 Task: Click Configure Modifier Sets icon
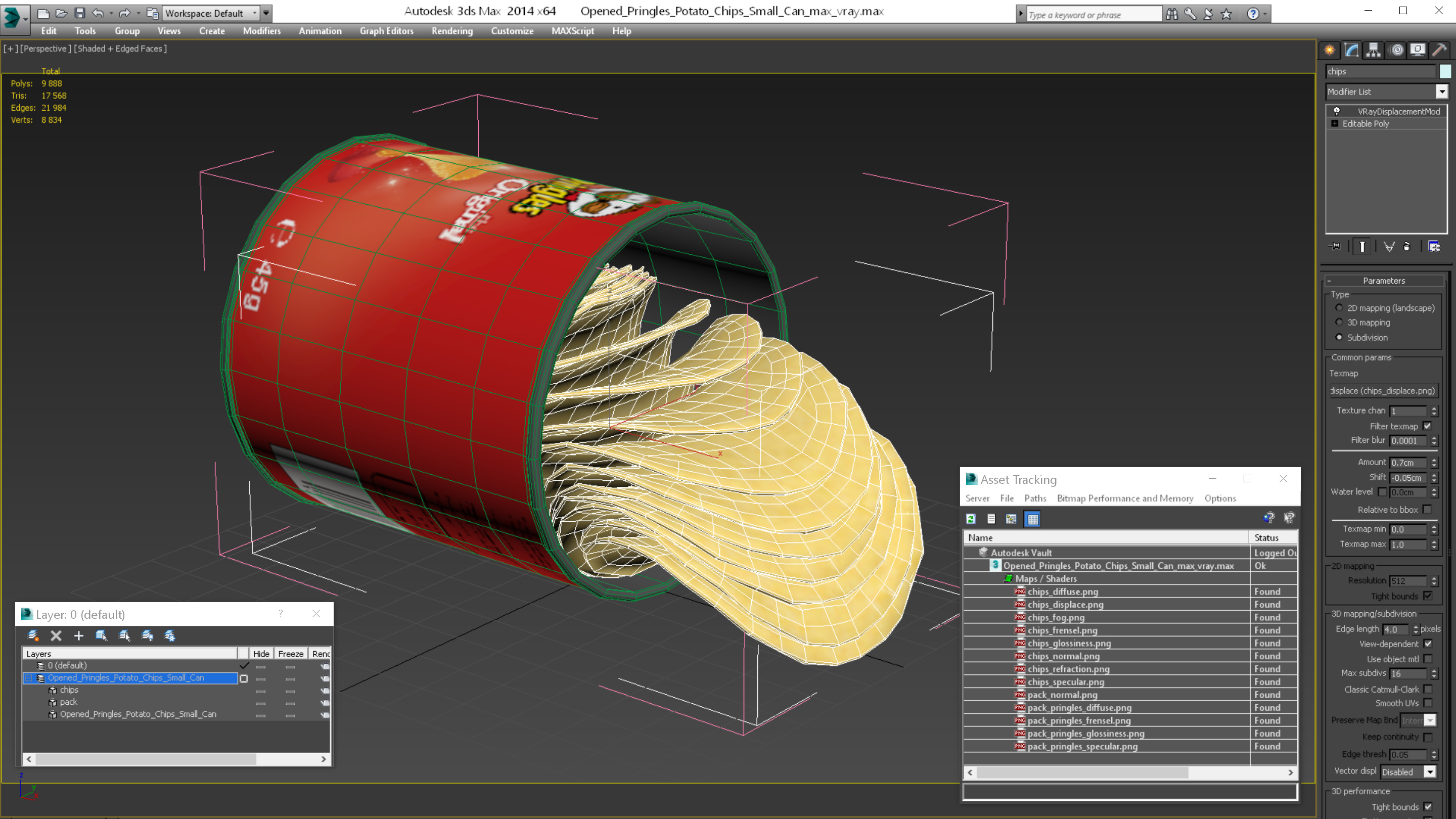coord(1434,246)
